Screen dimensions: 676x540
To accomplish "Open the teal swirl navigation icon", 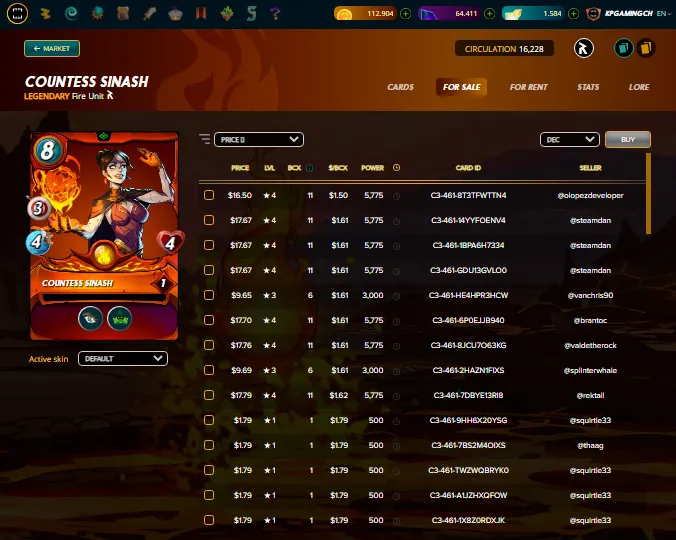I will point(71,13).
